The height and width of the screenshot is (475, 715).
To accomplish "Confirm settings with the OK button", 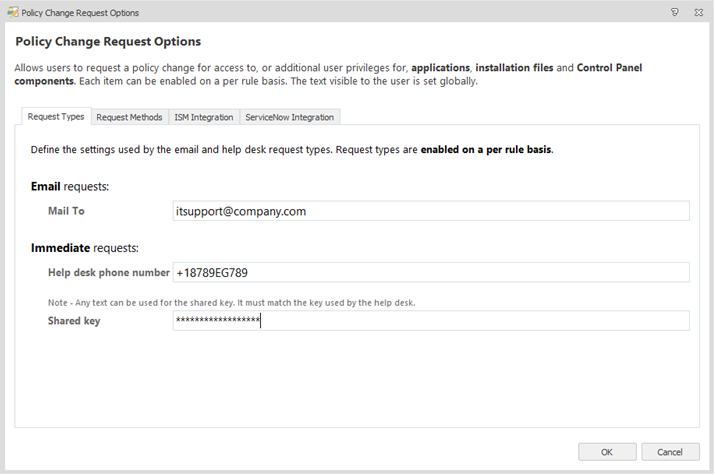I will 606,452.
